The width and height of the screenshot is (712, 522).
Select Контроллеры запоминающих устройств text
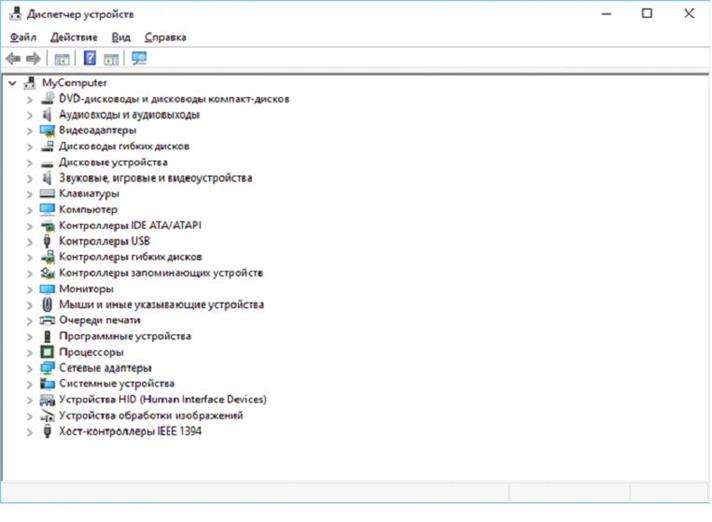click(x=161, y=273)
